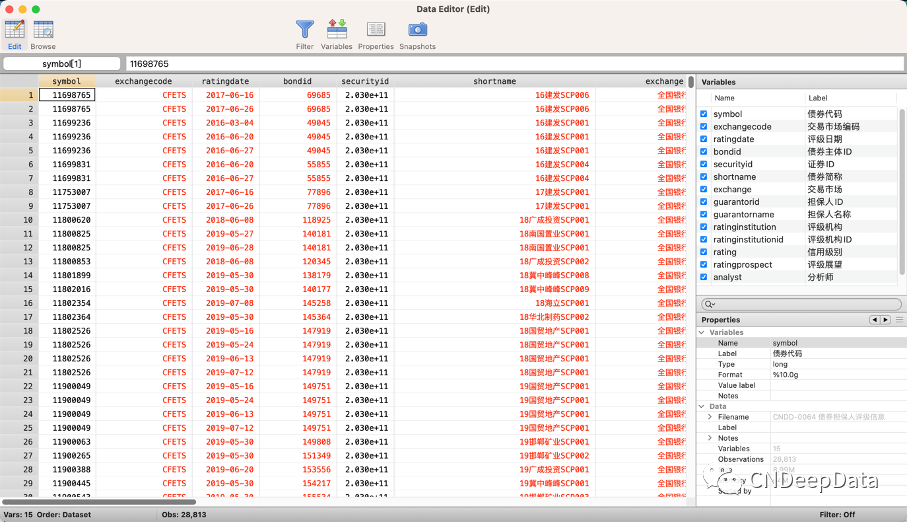Select bondid cell 118925

click(298, 220)
